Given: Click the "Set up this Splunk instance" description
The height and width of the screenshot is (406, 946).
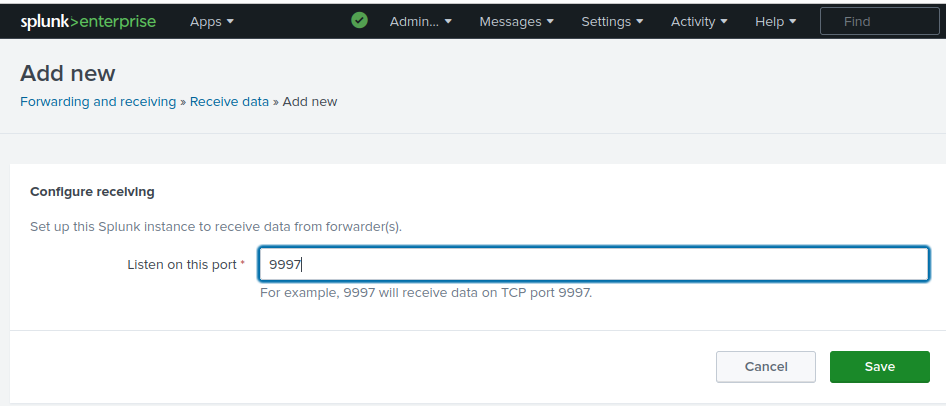Looking at the screenshot, I should point(215,227).
